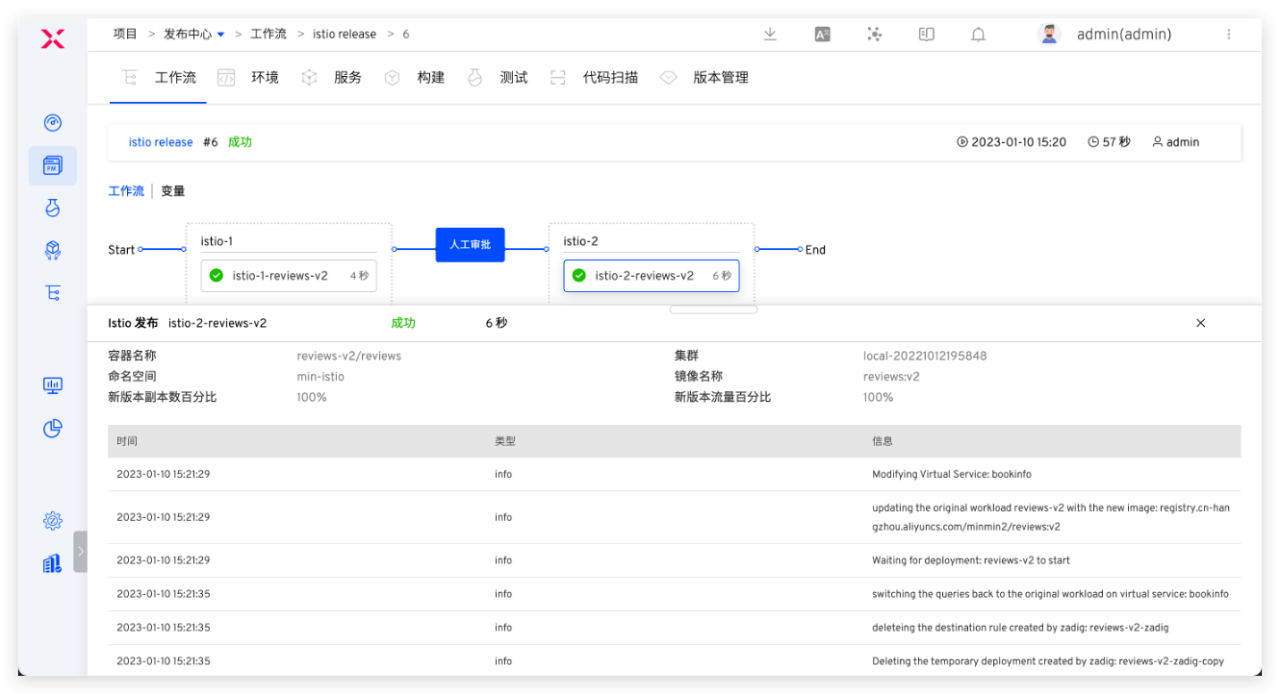Click the 人工审批 approval button
The height and width of the screenshot is (694, 1280).
(470, 245)
